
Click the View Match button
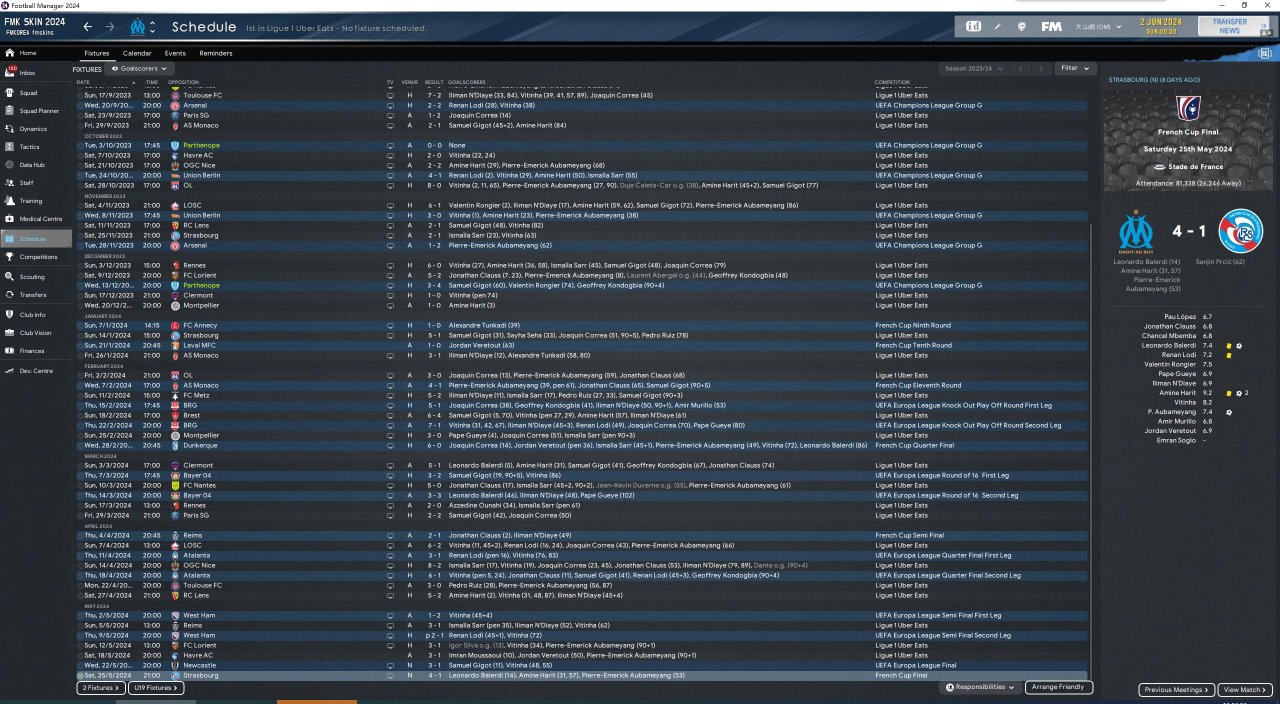(x=1245, y=690)
